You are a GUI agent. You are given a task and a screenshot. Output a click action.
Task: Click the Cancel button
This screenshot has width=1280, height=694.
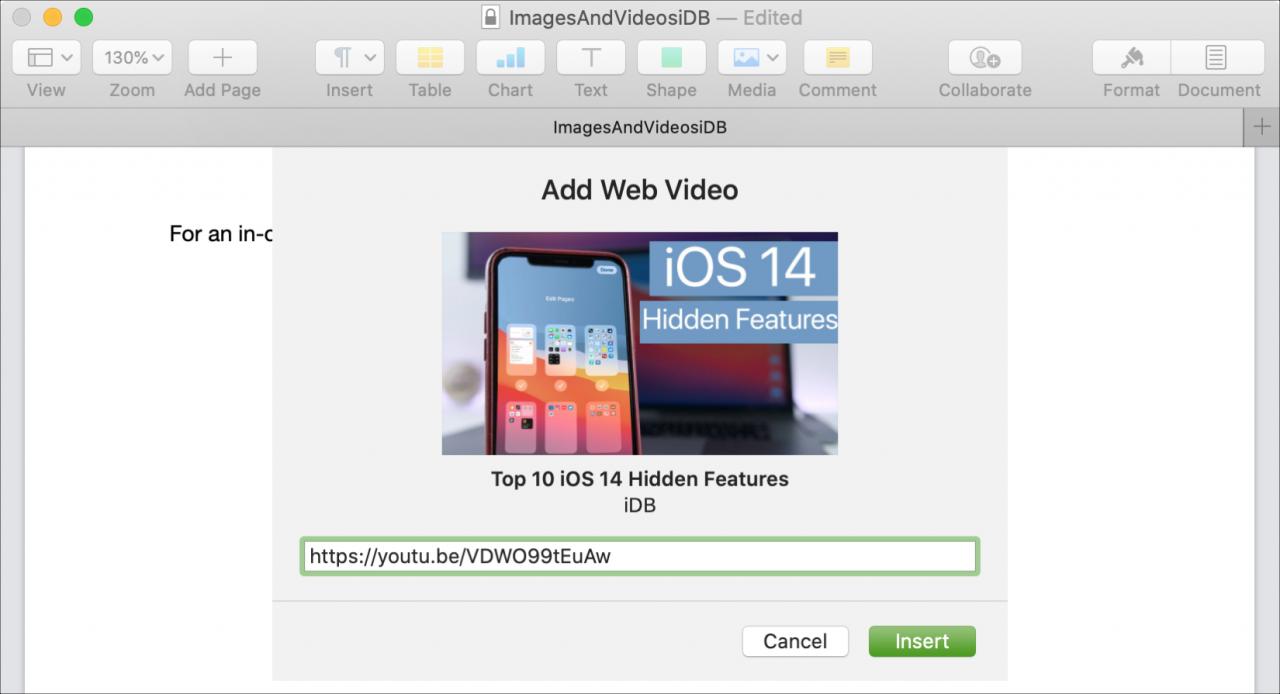point(795,641)
